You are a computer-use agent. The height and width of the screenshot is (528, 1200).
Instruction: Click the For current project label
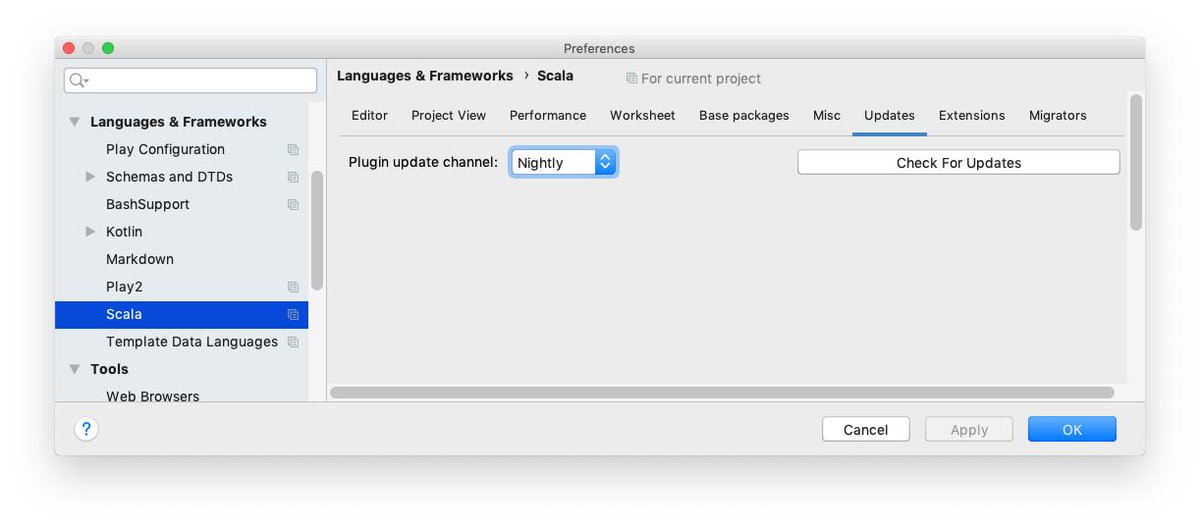point(701,78)
